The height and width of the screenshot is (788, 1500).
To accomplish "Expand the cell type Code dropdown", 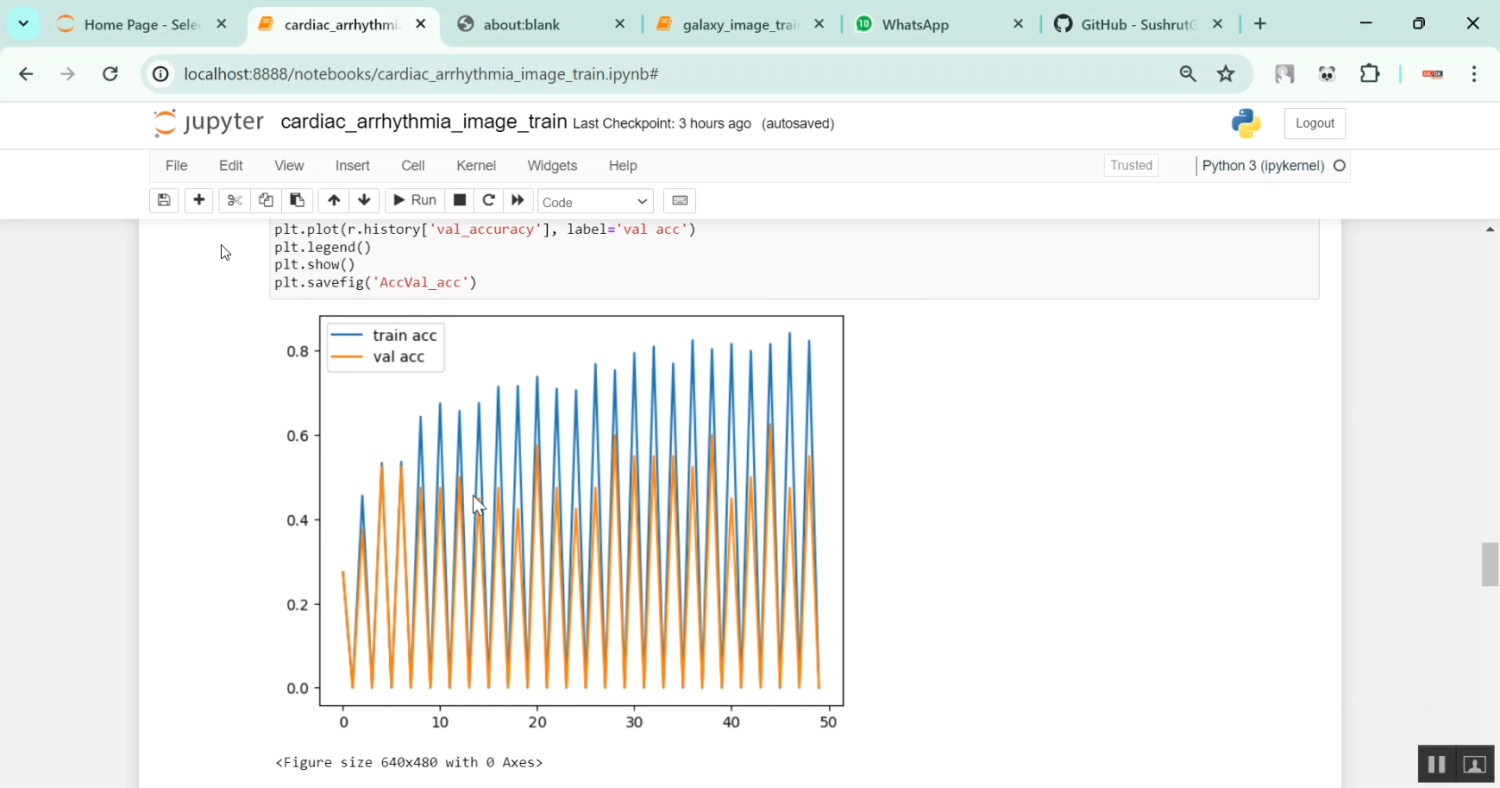I will tap(595, 202).
